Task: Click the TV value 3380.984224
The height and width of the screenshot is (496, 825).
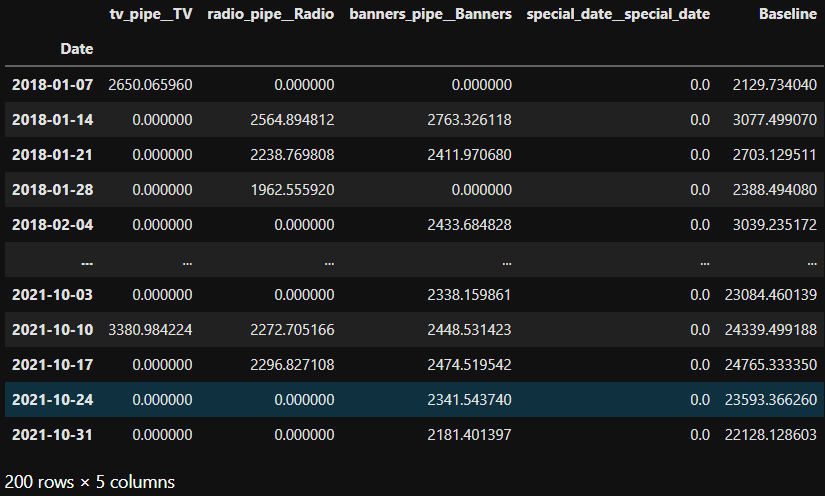Action: (x=150, y=329)
